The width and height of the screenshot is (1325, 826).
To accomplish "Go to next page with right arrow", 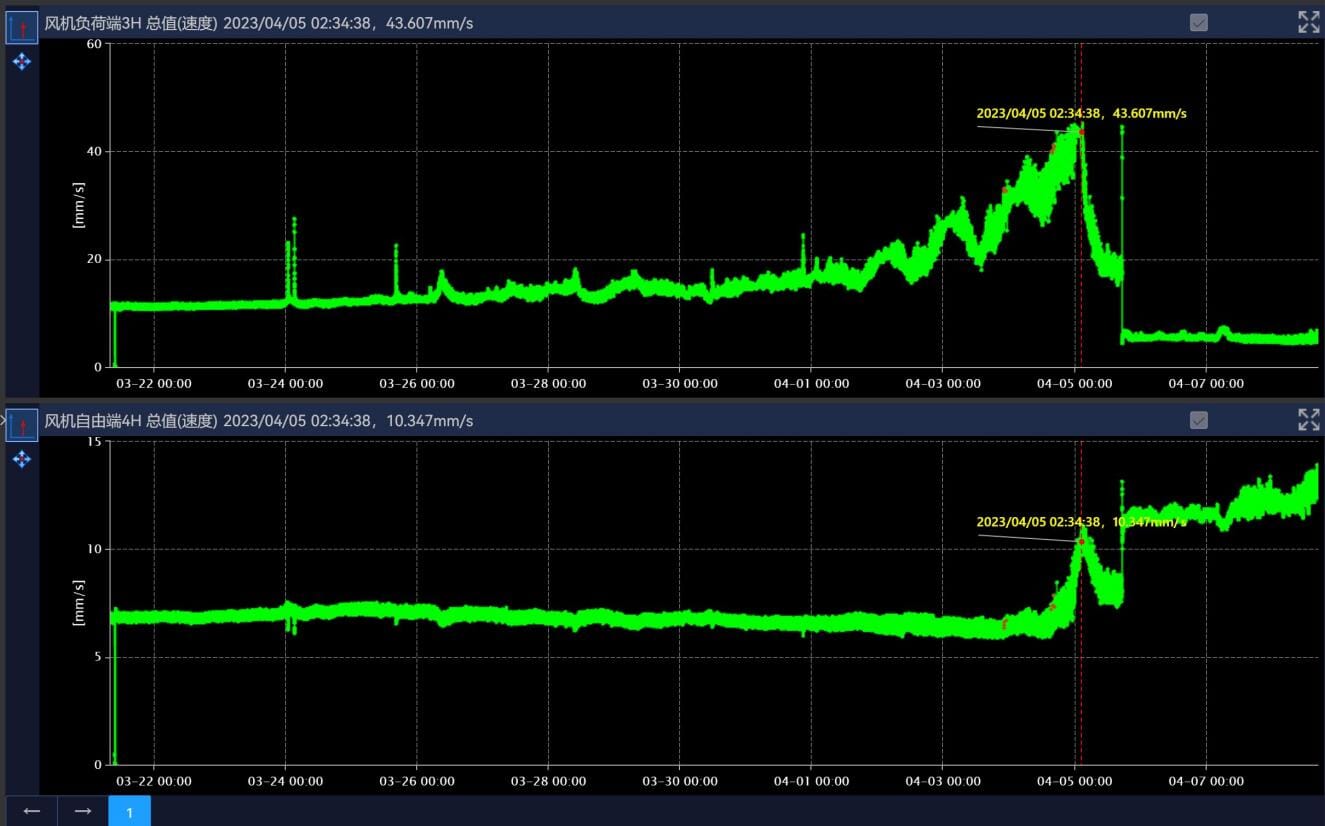I will (83, 811).
